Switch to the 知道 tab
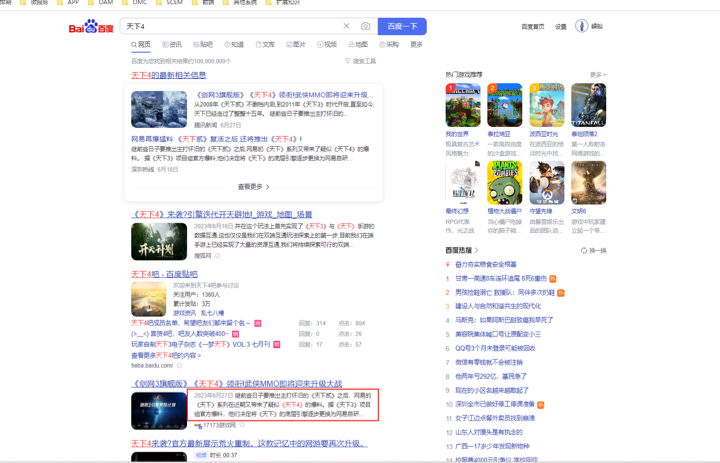Image resolution: width=720 pixels, height=463 pixels. 234,45
